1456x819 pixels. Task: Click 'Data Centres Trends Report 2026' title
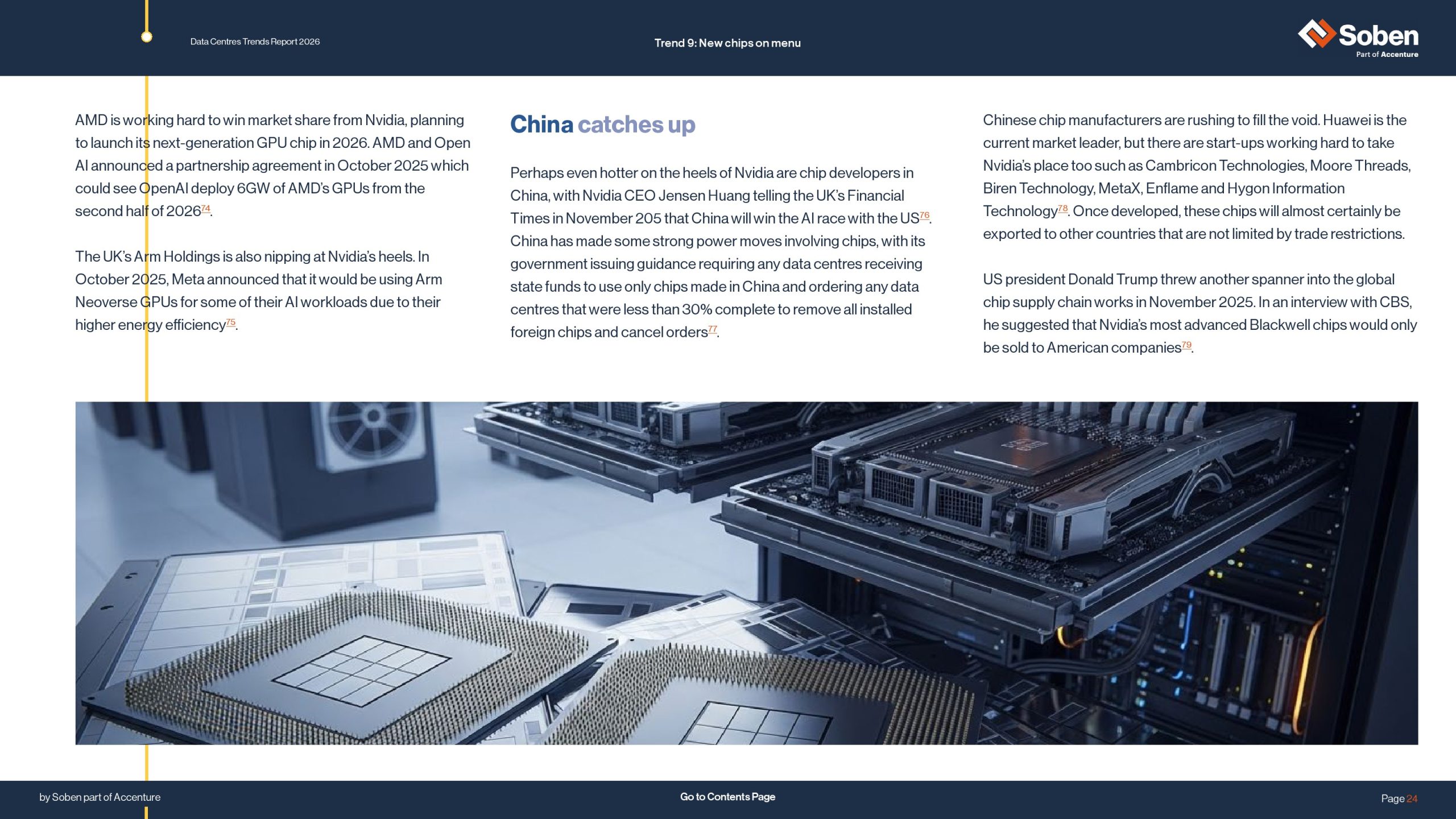[x=255, y=42]
